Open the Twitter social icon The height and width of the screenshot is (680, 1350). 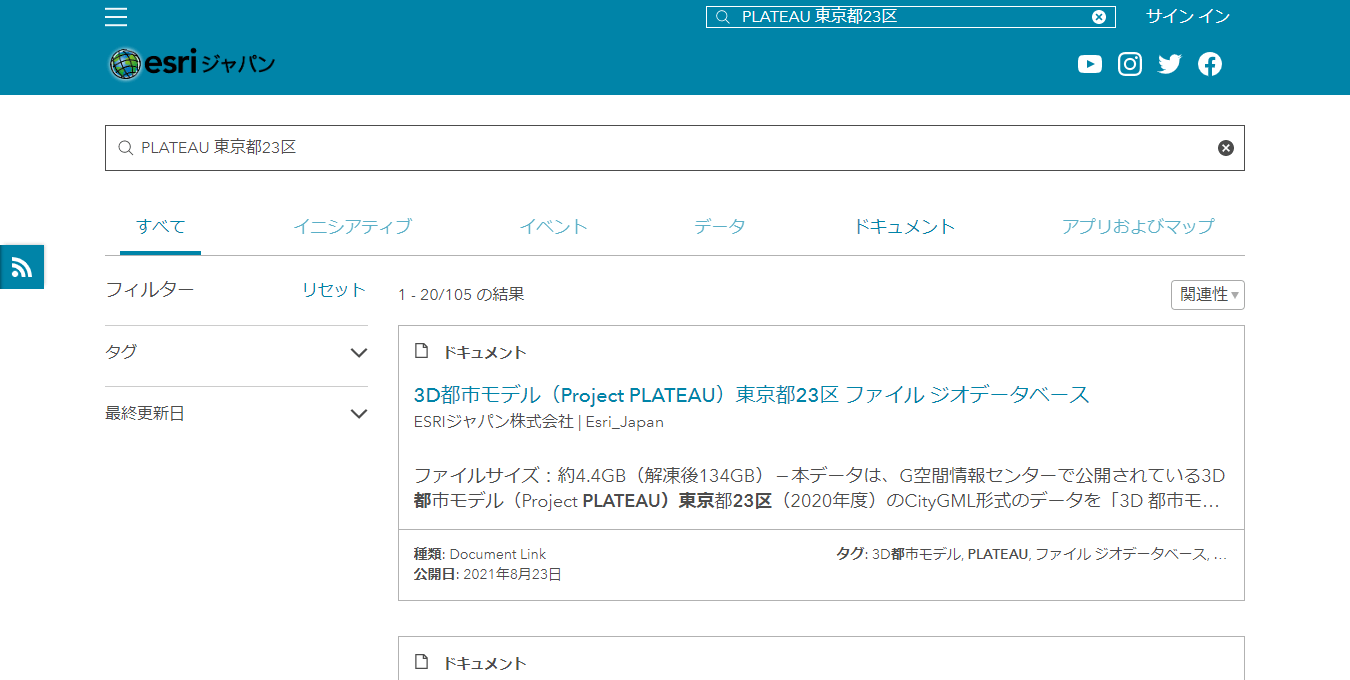coord(1170,64)
